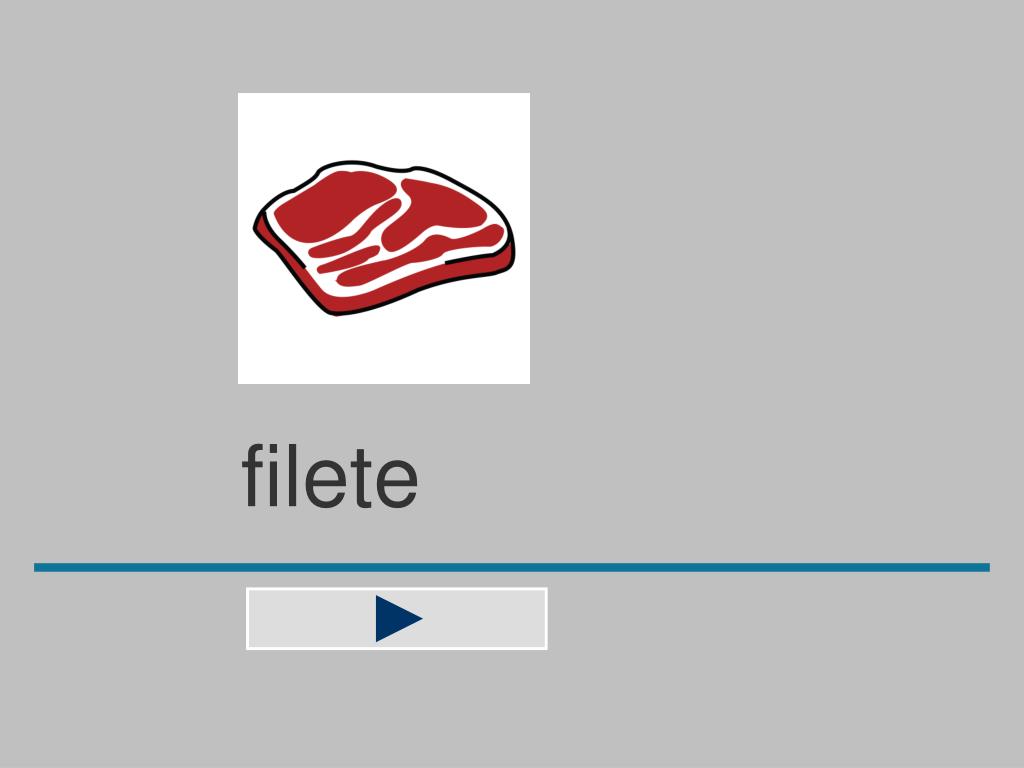Click the right end of the blue bar
Image resolution: width=1024 pixels, height=768 pixels.
pos(982,568)
